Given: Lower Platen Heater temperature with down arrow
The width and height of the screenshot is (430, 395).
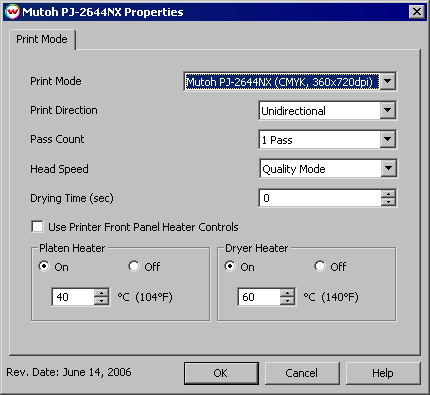Looking at the screenshot, I should tap(101, 301).
